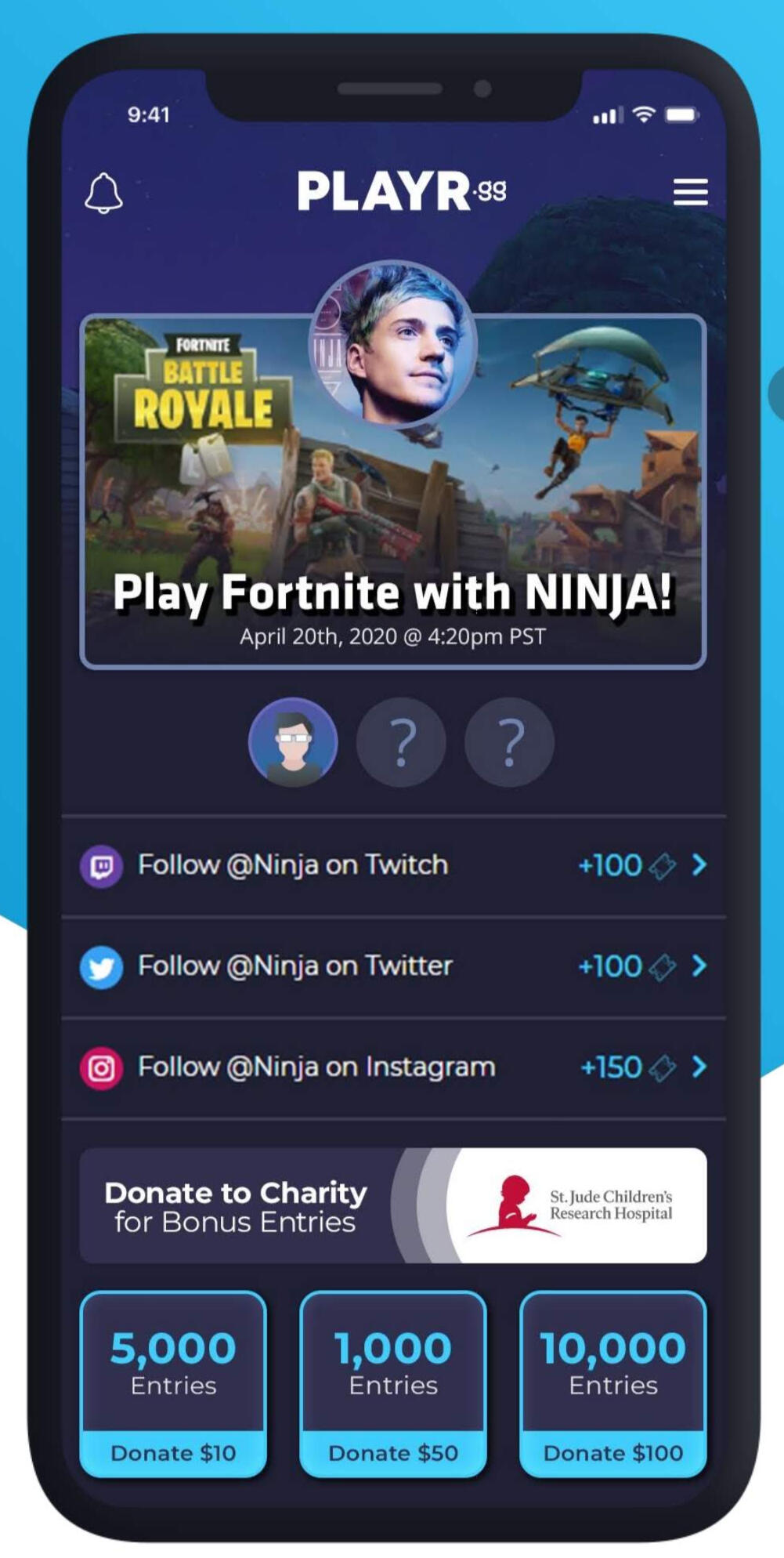Tap the Instagram camera icon
Viewport: 784px width, 1558px height.
coord(101,1068)
